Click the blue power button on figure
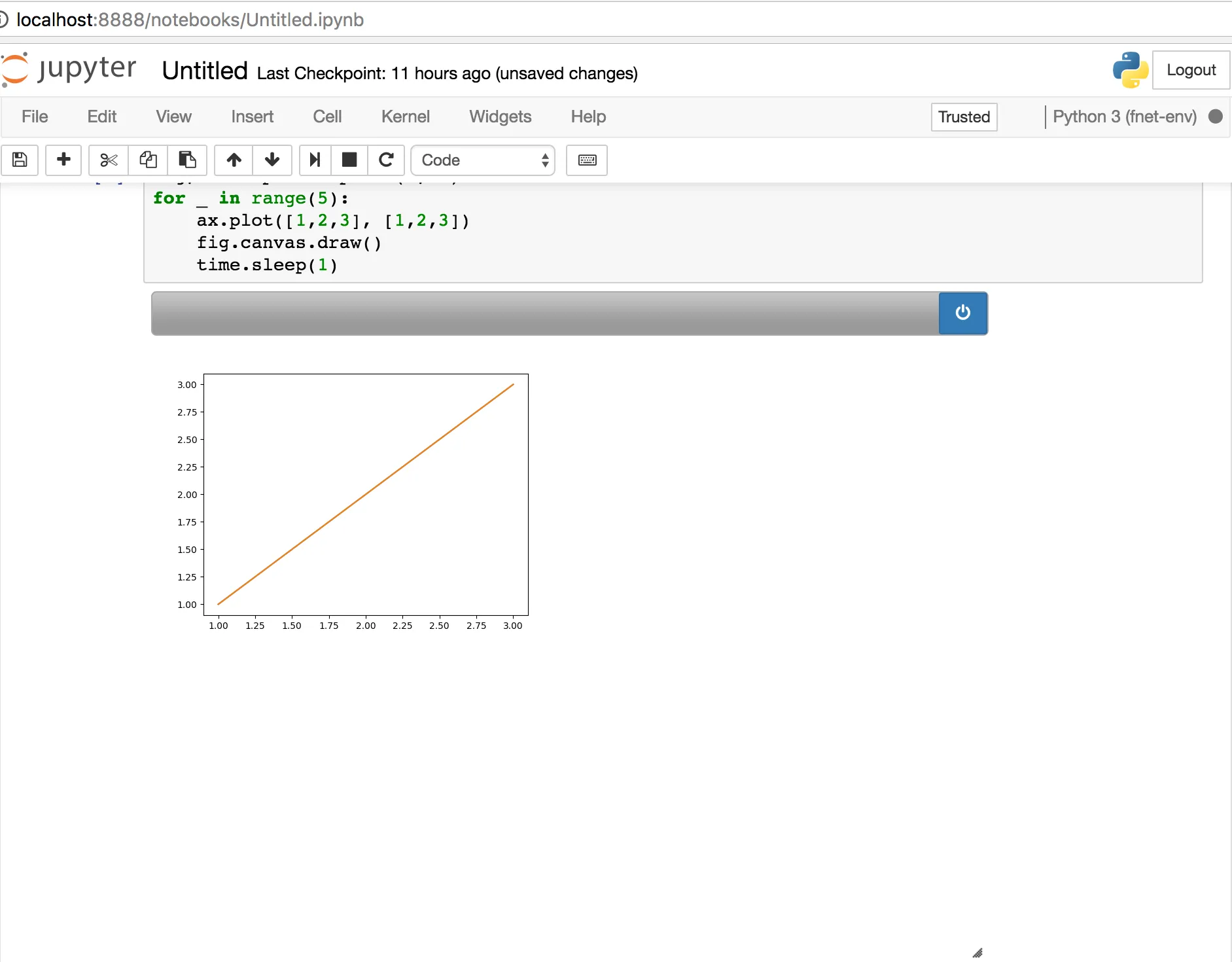The width and height of the screenshot is (1232, 962). (962, 313)
